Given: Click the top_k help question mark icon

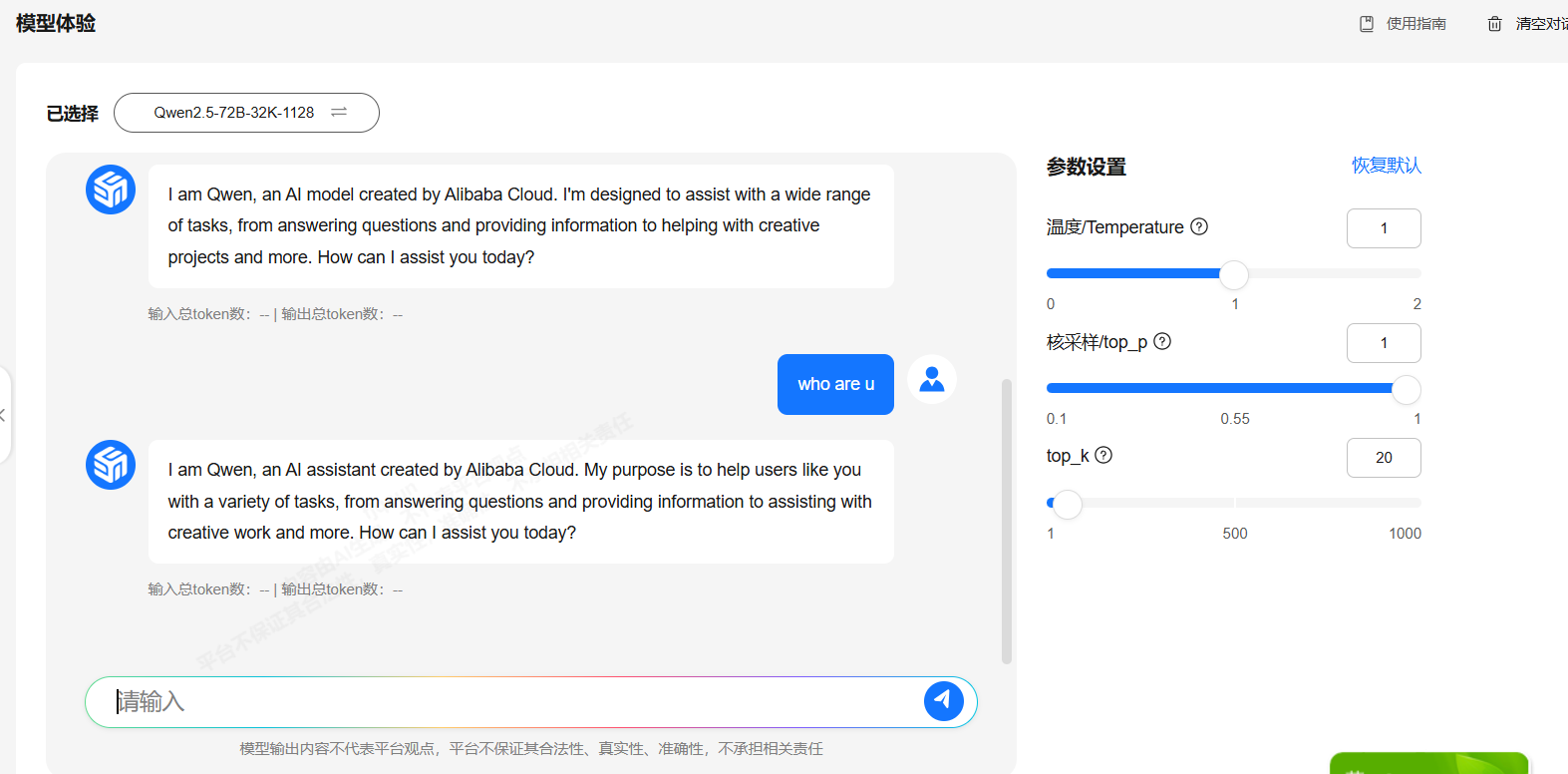Looking at the screenshot, I should coord(1103,455).
